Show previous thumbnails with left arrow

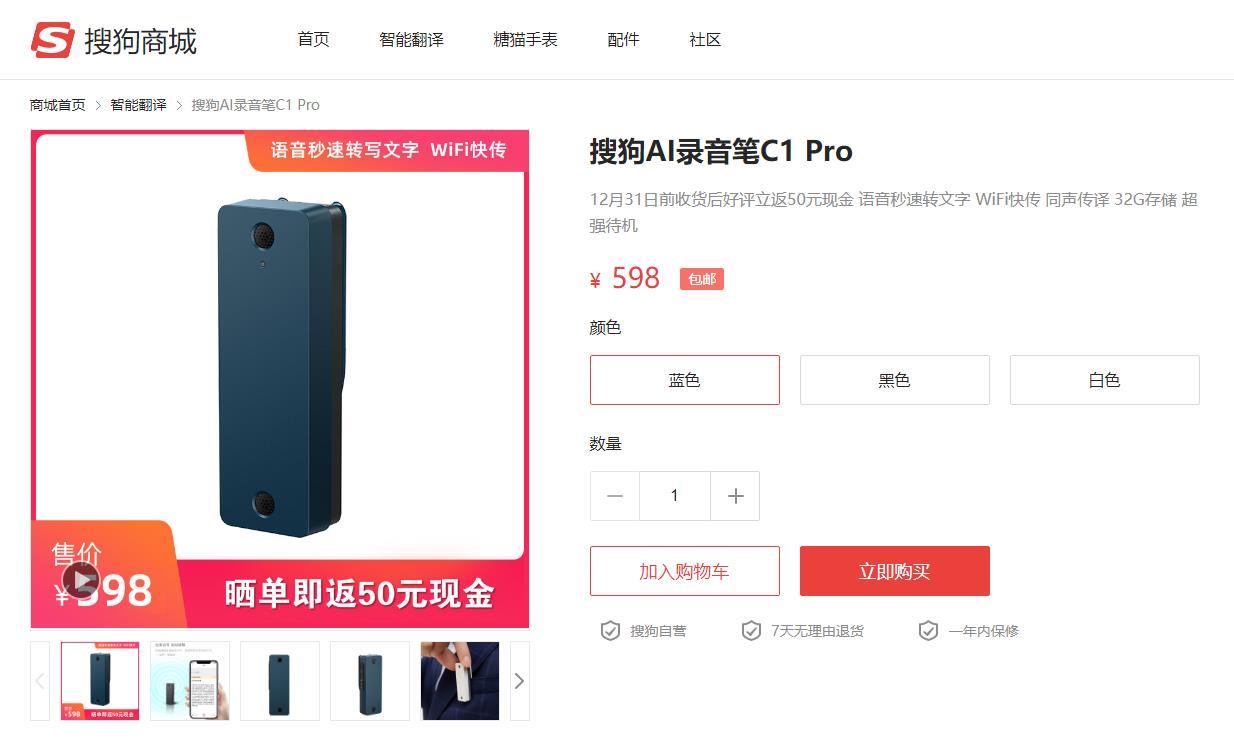tap(40, 681)
